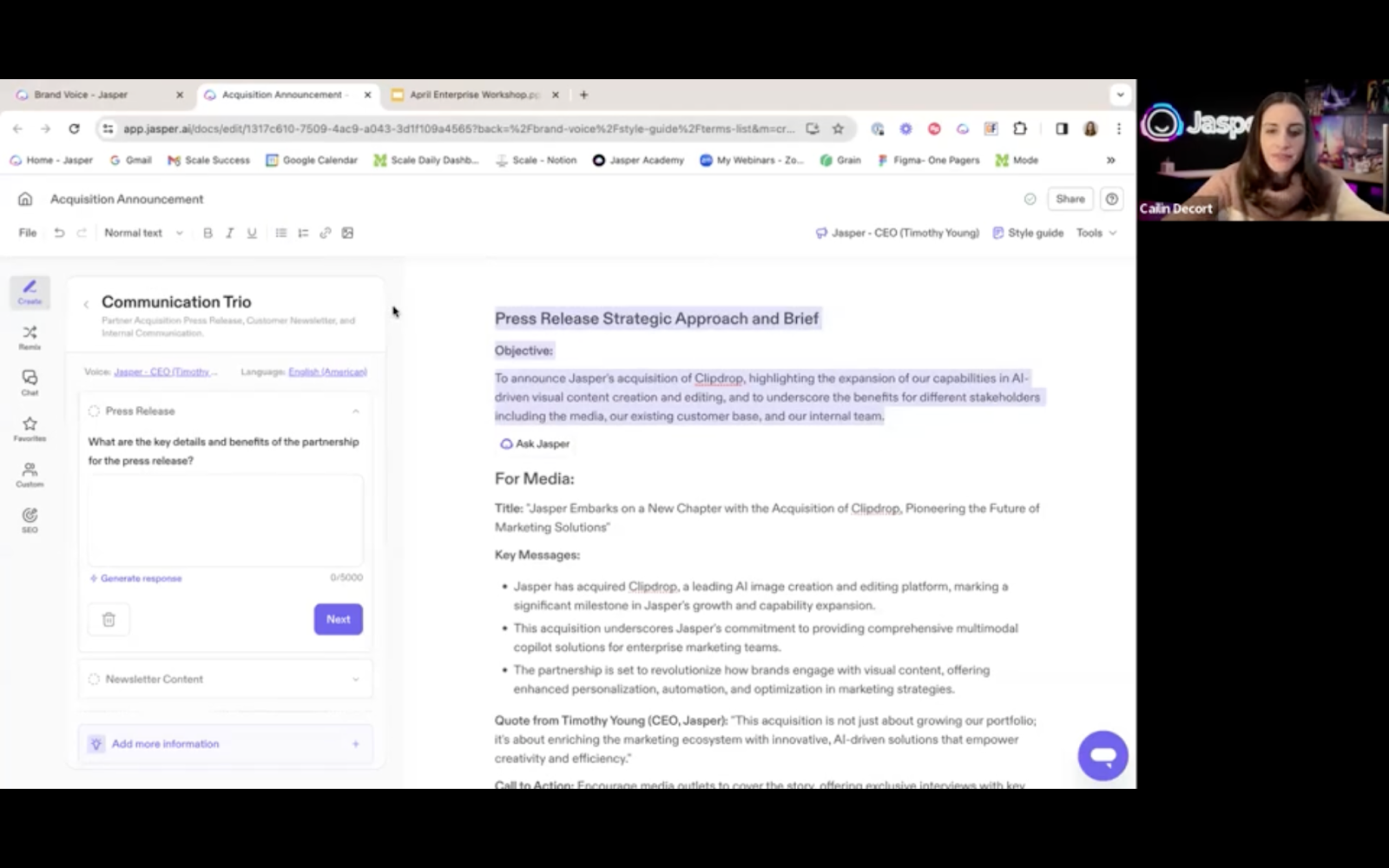Open the Normal text style dropdown
Screen dimensions: 1389x868
tap(143, 233)
